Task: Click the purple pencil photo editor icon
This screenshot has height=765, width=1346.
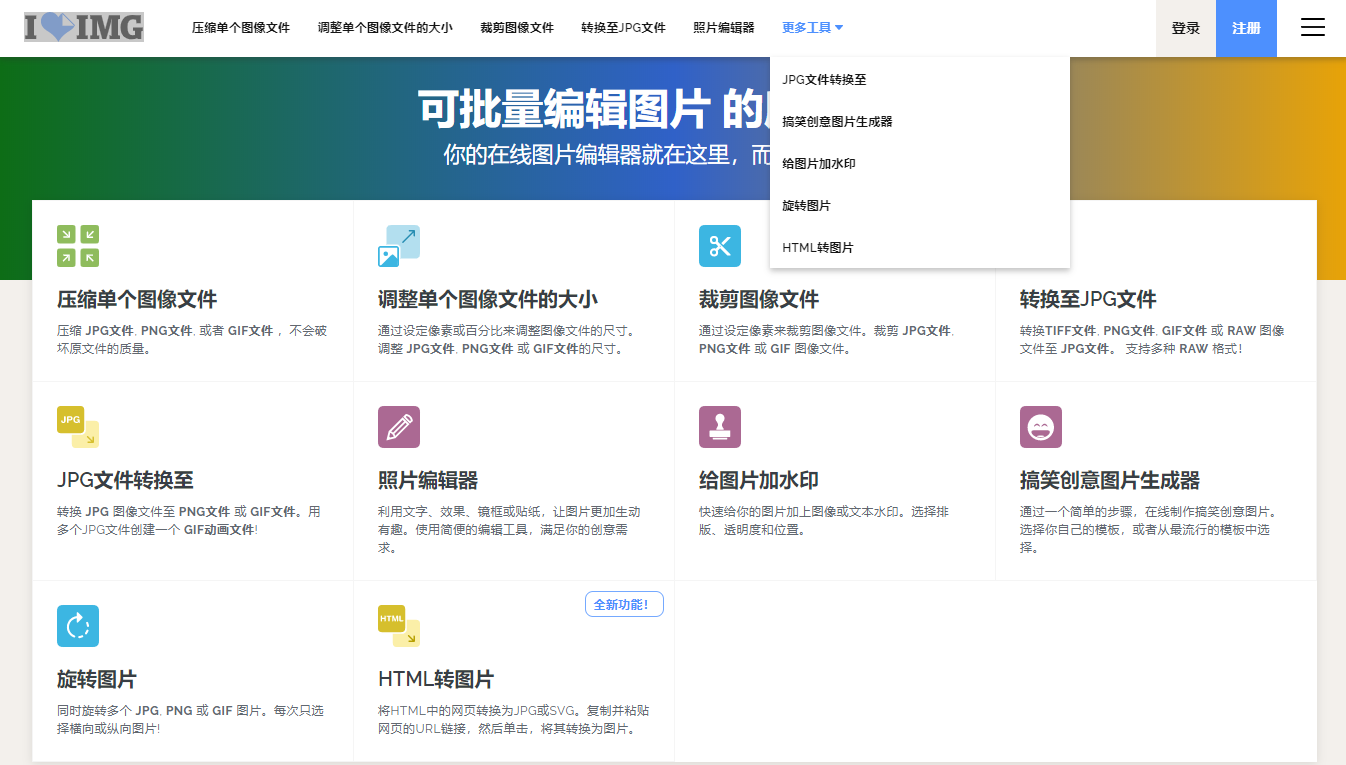Action: point(398,427)
